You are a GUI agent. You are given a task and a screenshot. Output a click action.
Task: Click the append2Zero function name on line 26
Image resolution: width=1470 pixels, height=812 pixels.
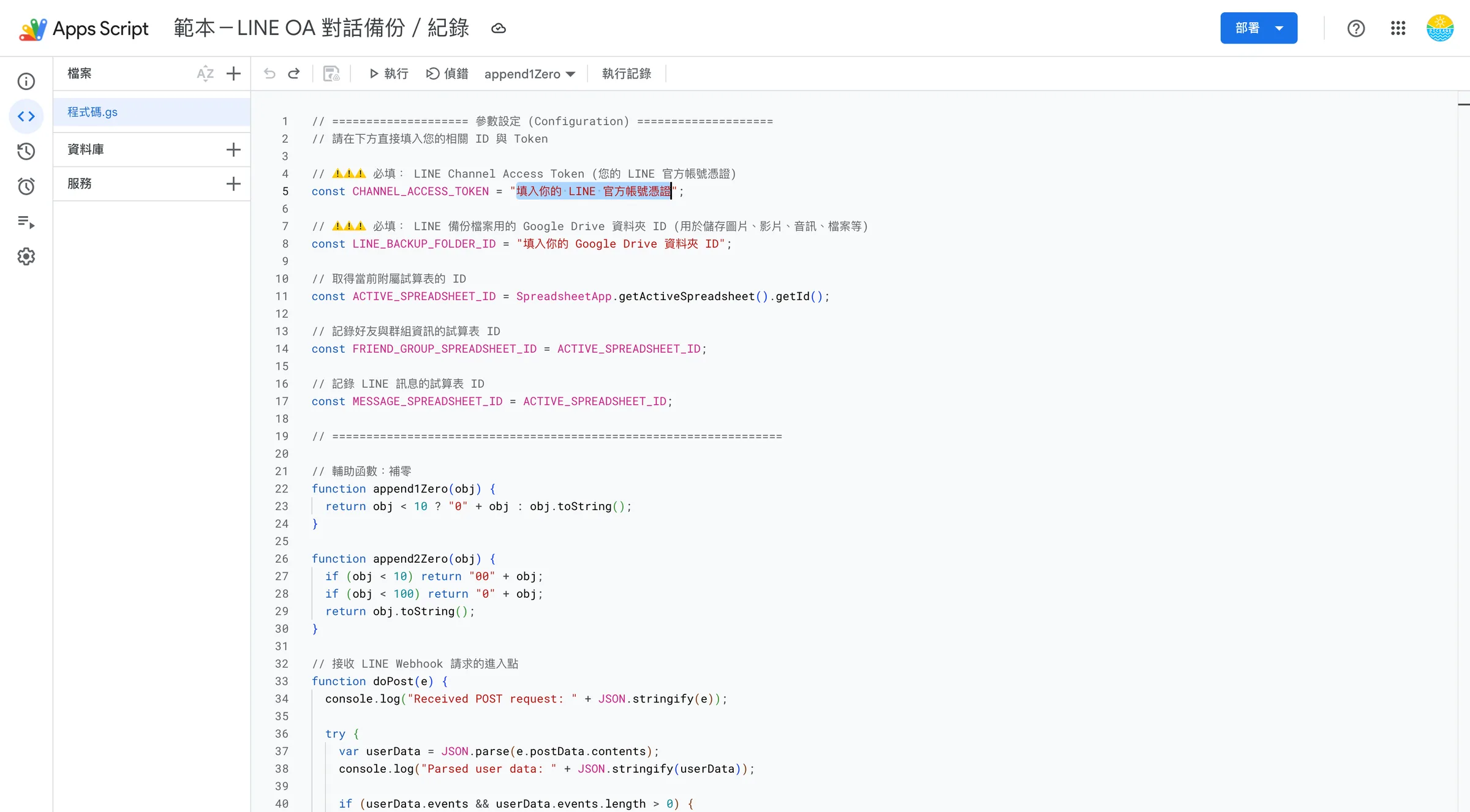point(410,558)
